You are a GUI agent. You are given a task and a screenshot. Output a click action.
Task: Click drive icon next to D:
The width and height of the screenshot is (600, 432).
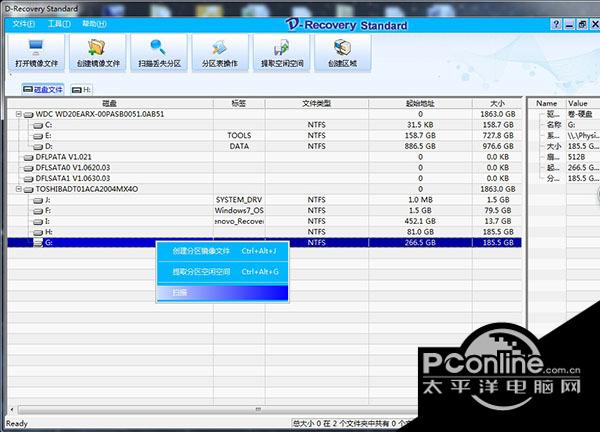(x=38, y=147)
